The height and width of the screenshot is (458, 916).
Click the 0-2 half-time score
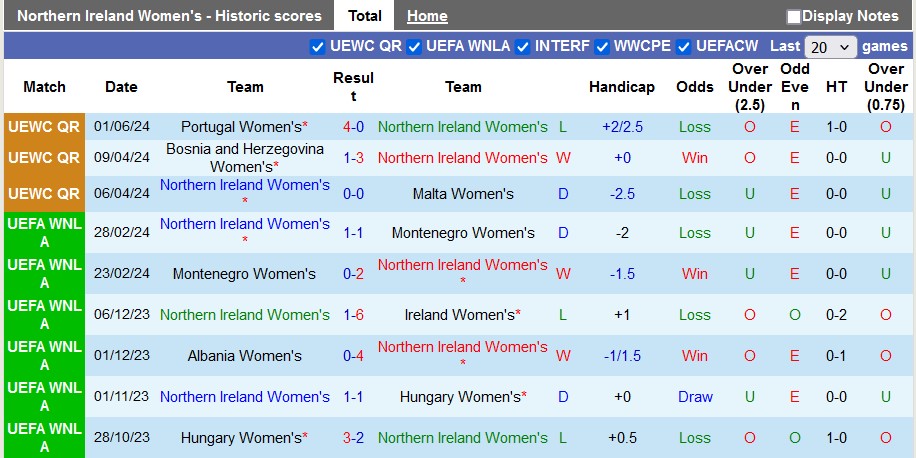click(x=837, y=315)
